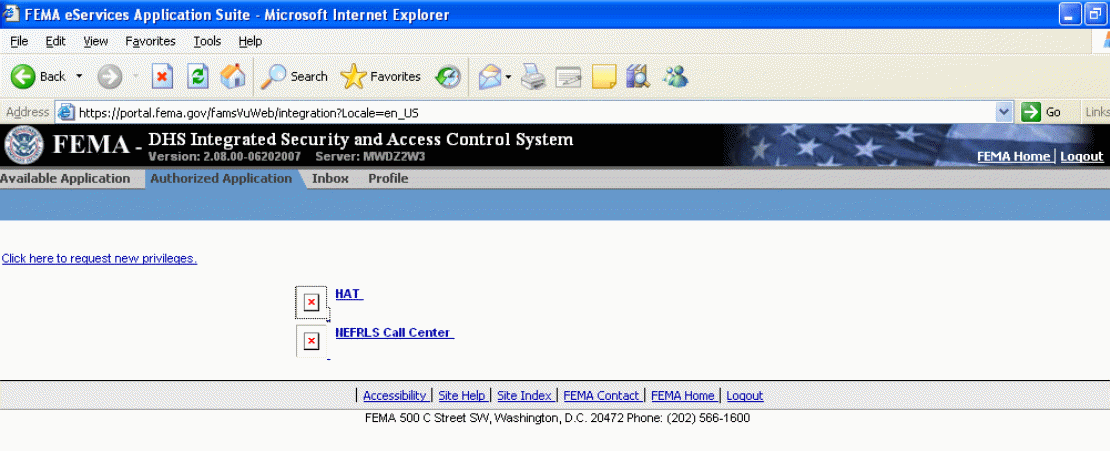This screenshot has height=451, width=1110.
Task: Open the File menu
Action: click(x=19, y=41)
